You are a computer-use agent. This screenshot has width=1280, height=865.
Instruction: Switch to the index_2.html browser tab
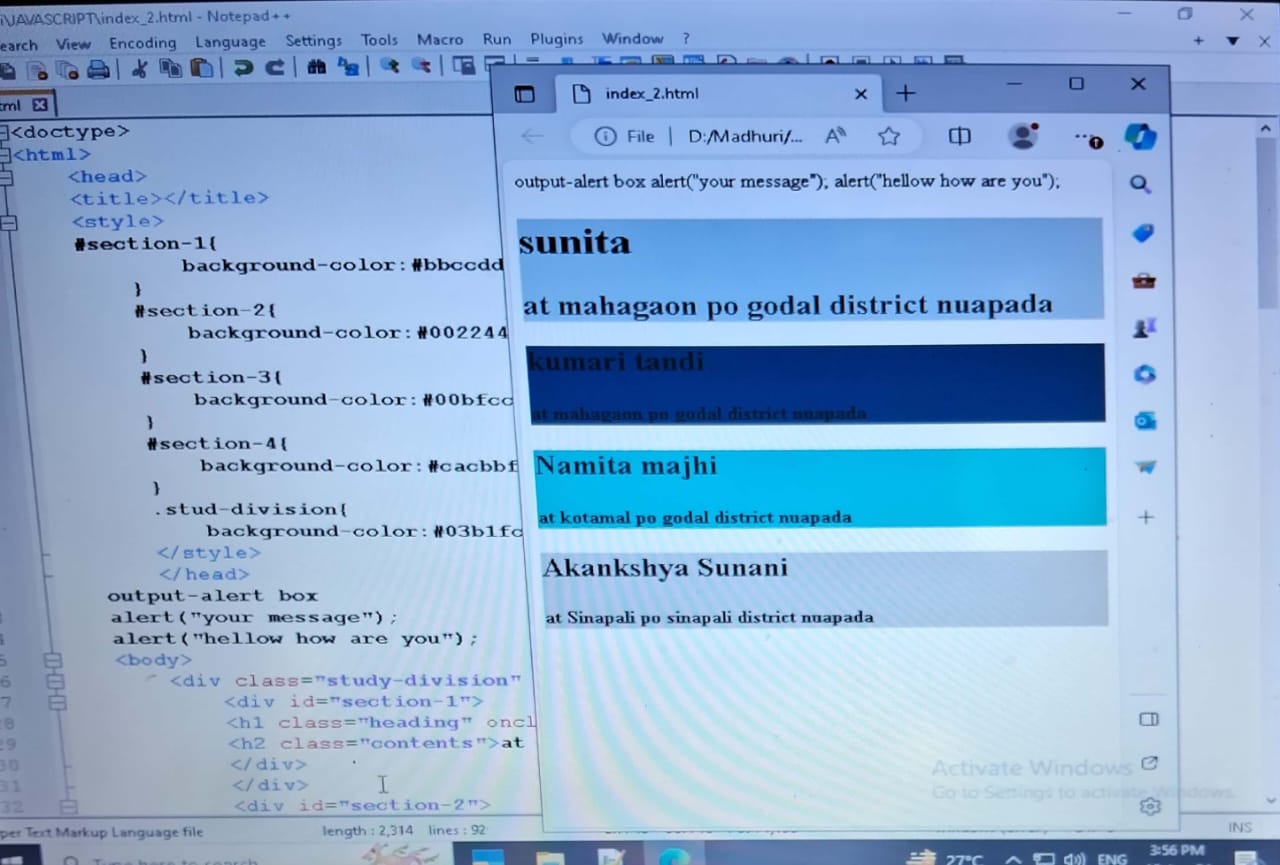click(x=700, y=94)
